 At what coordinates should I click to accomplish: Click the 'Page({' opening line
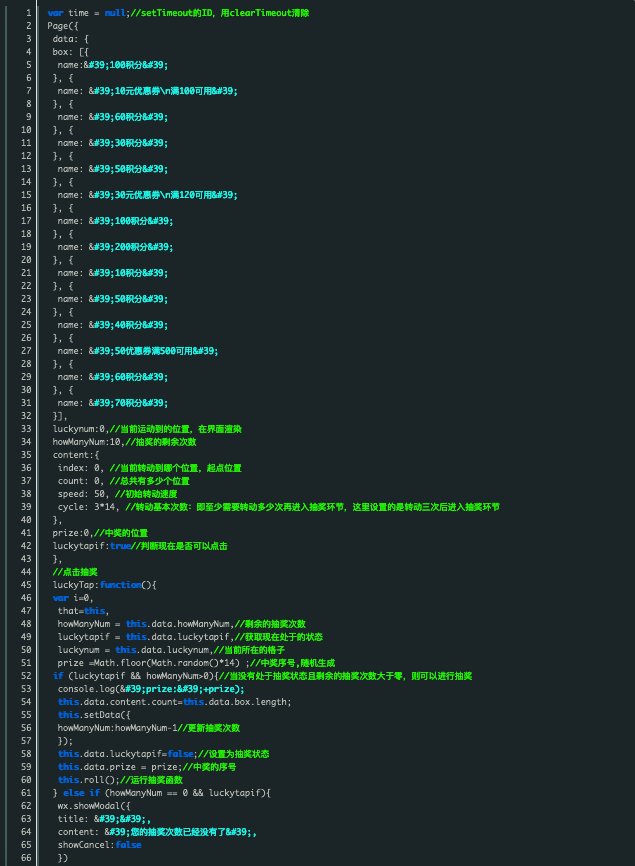(63, 26)
